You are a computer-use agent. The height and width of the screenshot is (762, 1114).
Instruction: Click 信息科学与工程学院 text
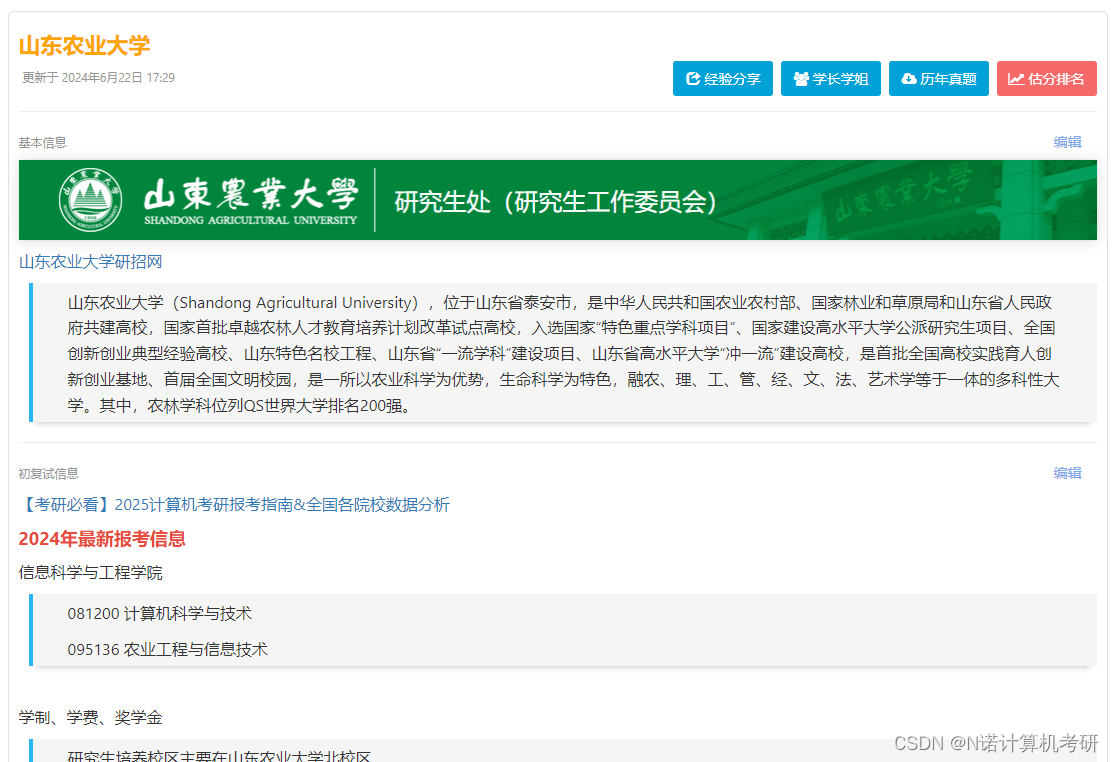tap(90, 572)
